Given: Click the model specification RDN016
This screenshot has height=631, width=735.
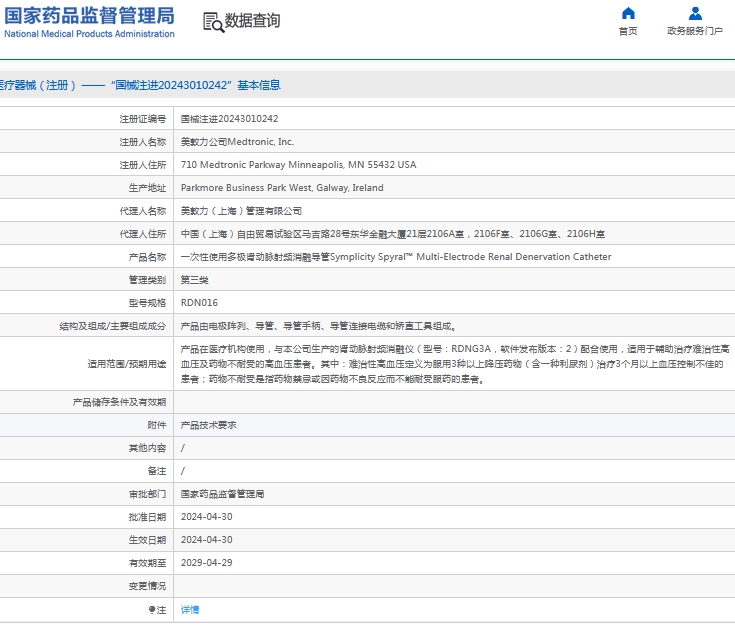Looking at the screenshot, I should point(199,303).
